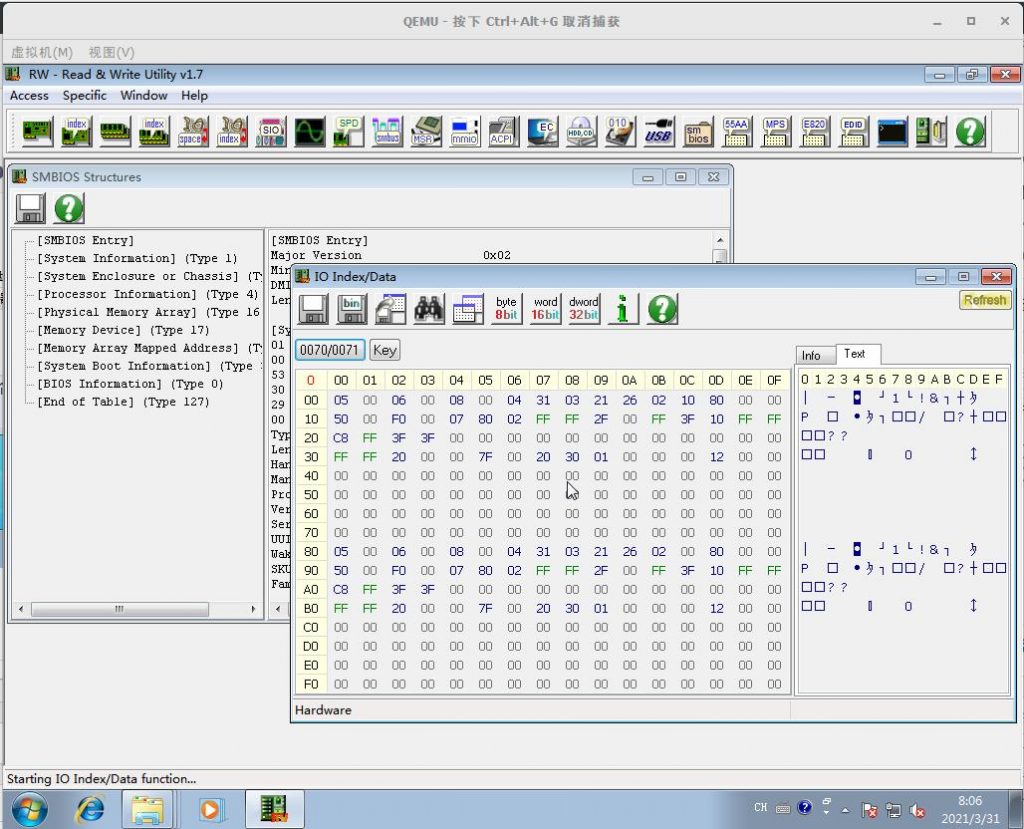Viewport: 1024px width, 829px height.
Task: Open the Super IO (SIO) tool
Action: click(270, 131)
